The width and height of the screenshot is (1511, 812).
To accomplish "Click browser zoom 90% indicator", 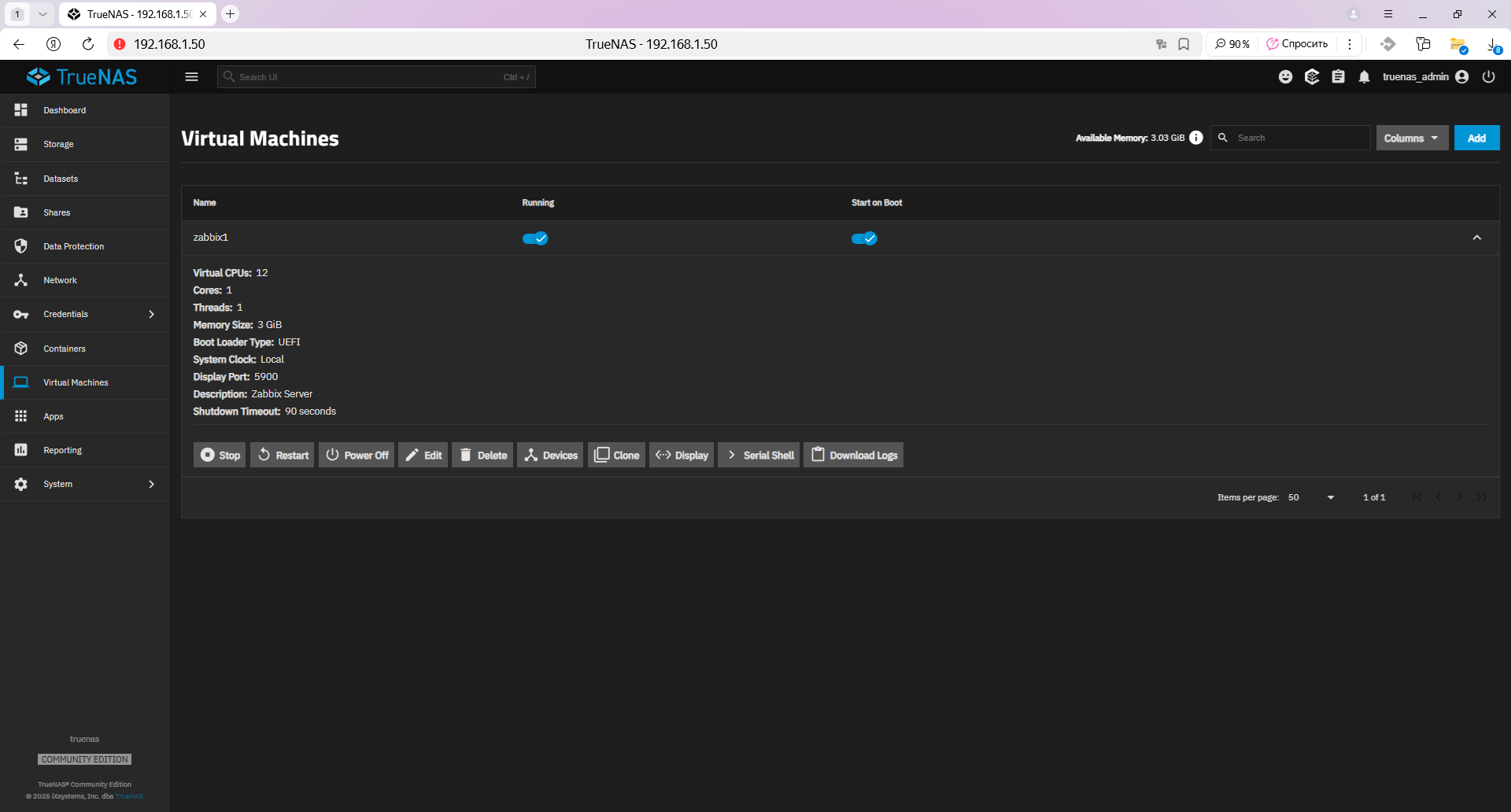I will [x=1232, y=44].
